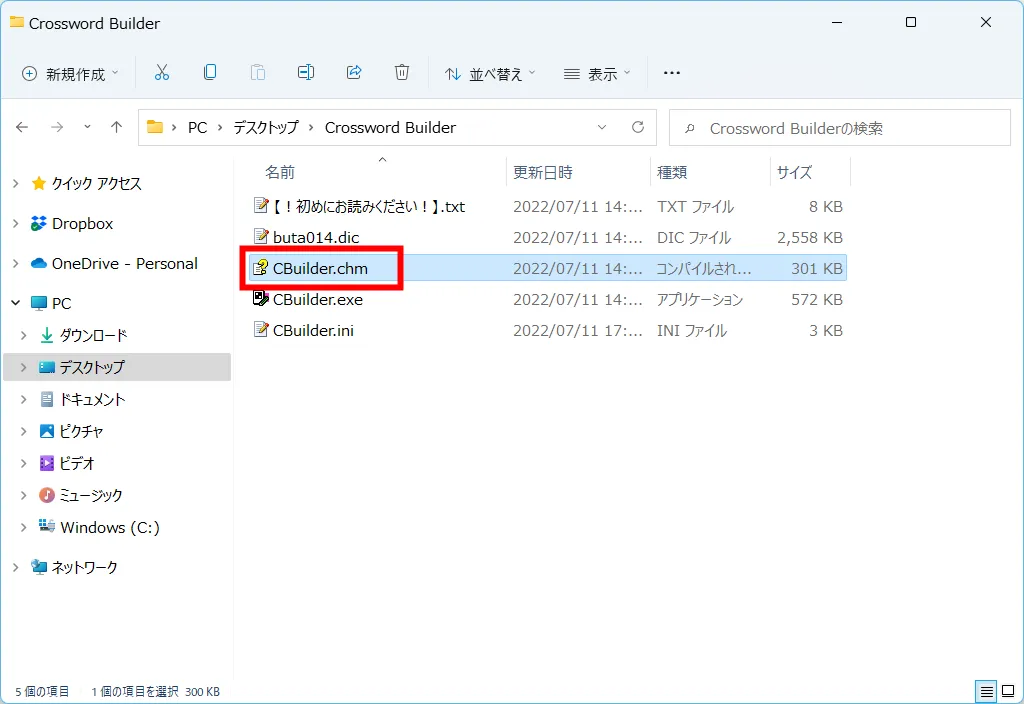Click the CBuilder.chm help file icon
This screenshot has width=1024, height=704.
click(x=261, y=268)
